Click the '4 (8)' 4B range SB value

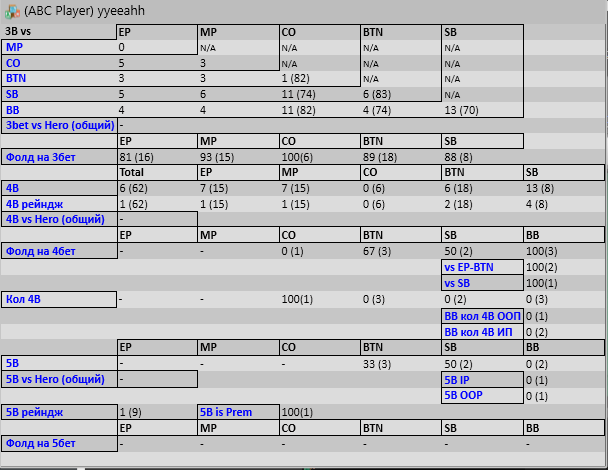537,204
